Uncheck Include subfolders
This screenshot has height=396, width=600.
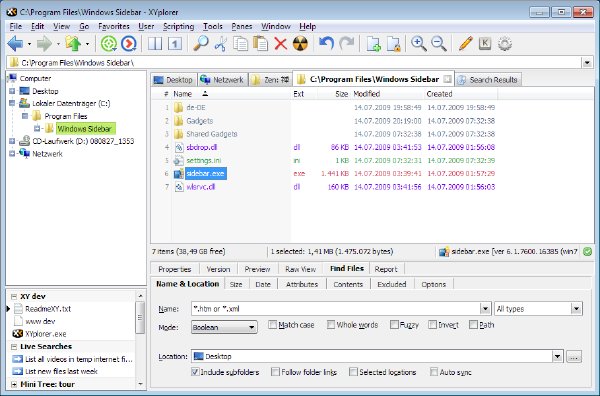pos(195,372)
